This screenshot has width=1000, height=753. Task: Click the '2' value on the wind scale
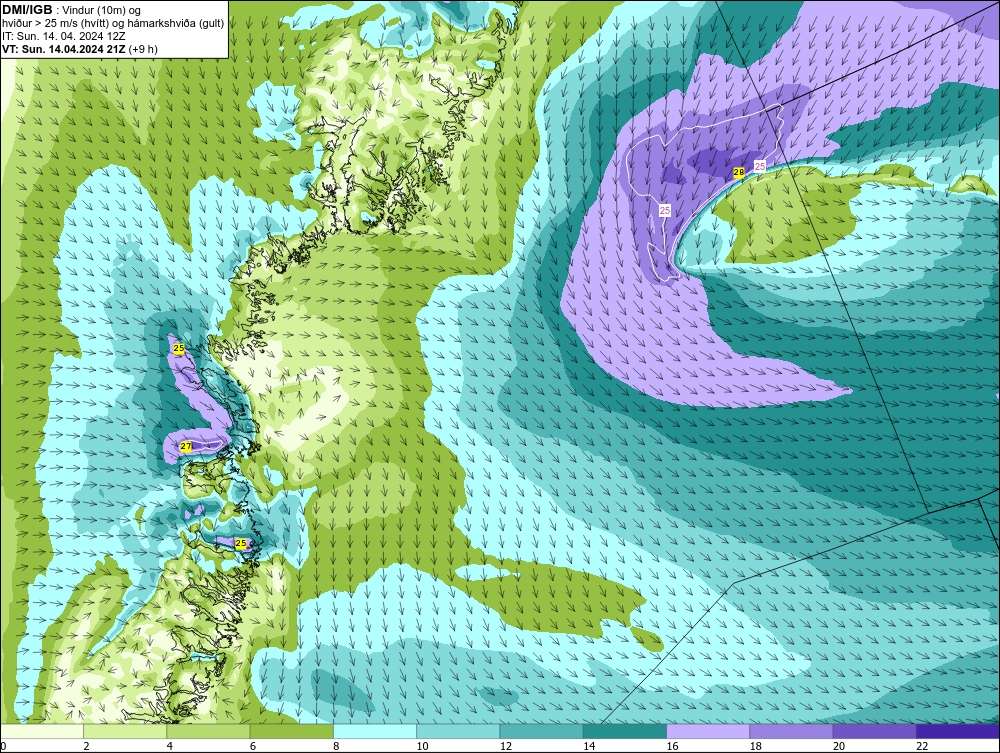pyautogui.click(x=86, y=747)
